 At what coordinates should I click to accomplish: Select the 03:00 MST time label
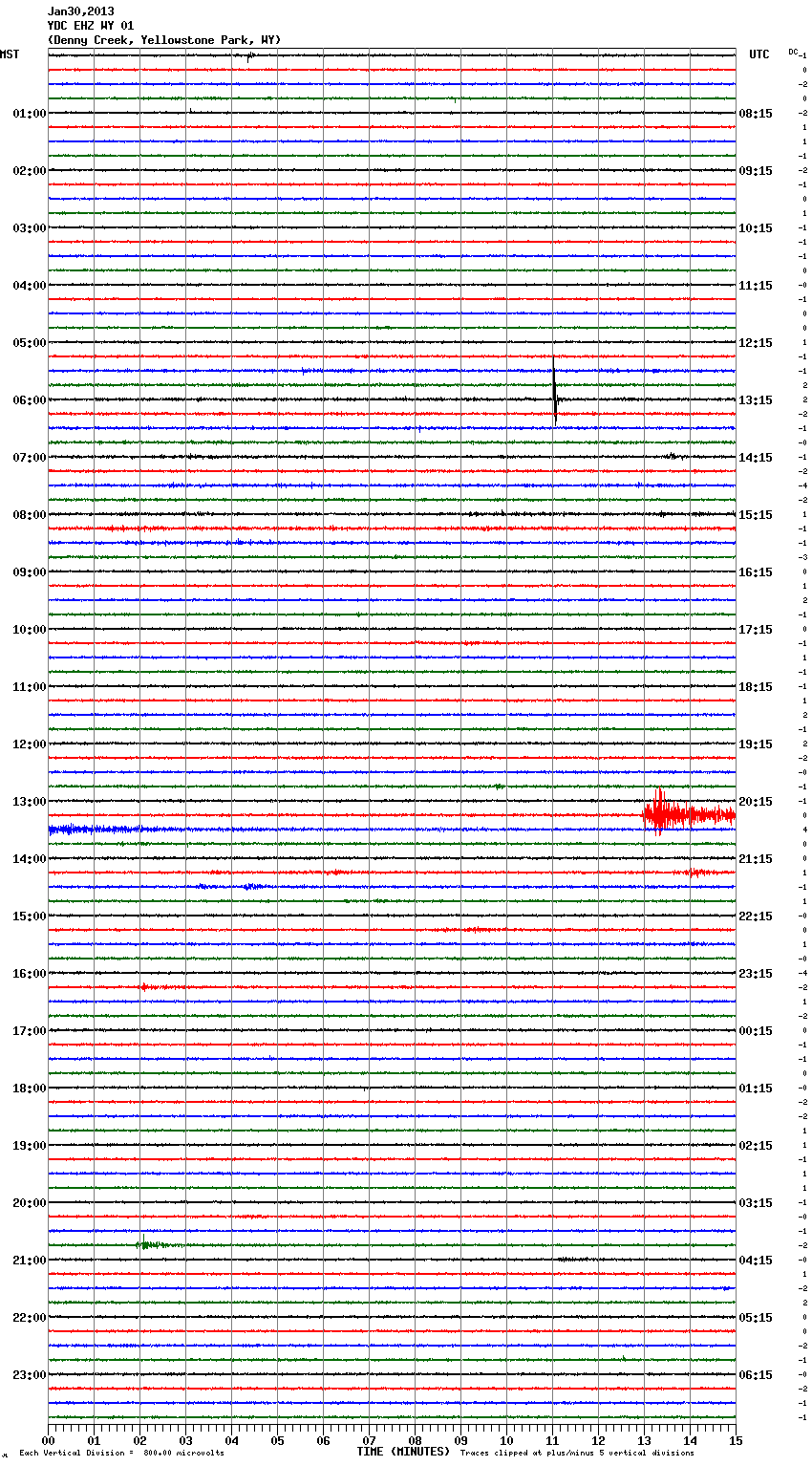[x=30, y=228]
